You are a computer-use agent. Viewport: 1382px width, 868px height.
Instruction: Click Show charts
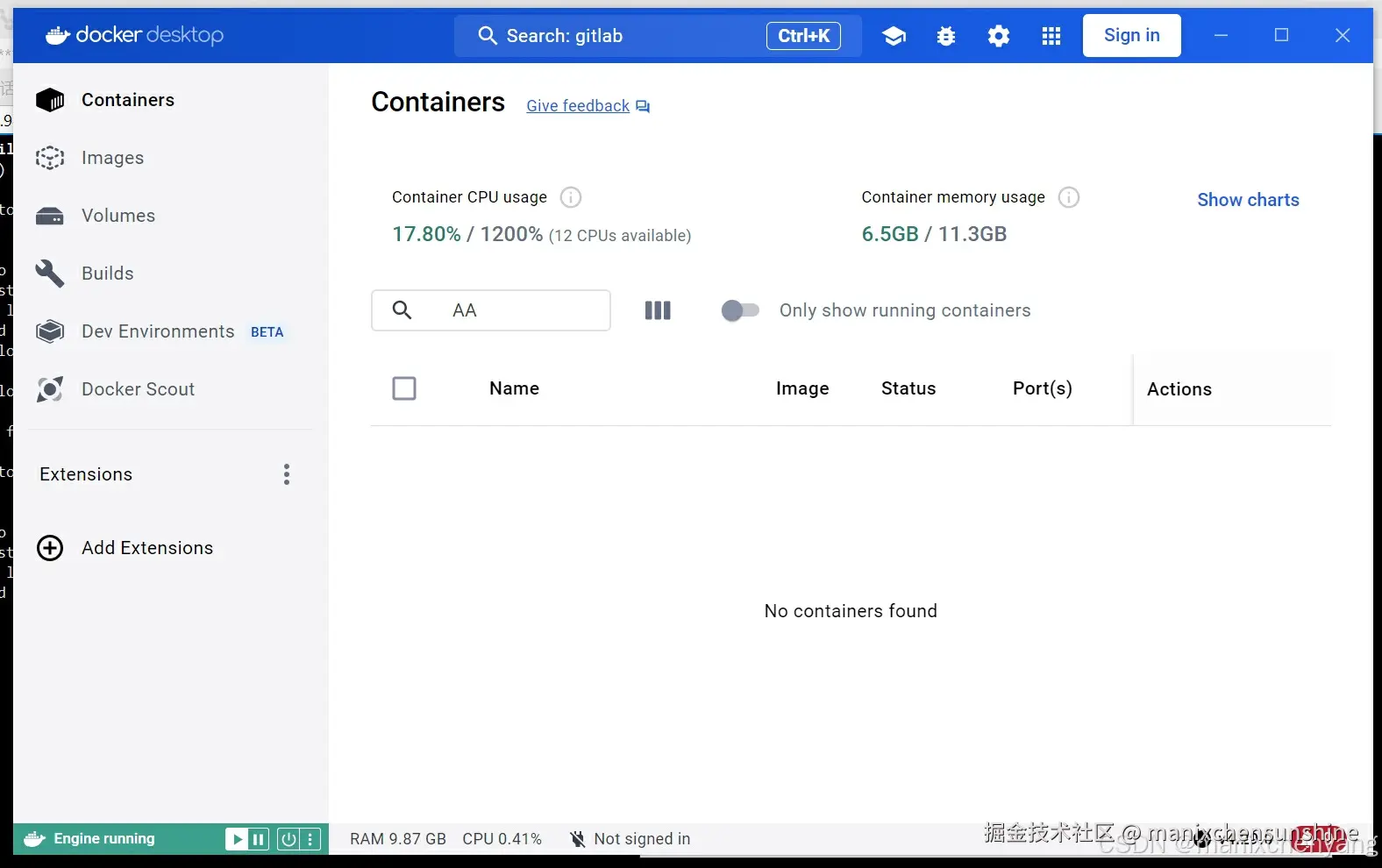(1248, 200)
